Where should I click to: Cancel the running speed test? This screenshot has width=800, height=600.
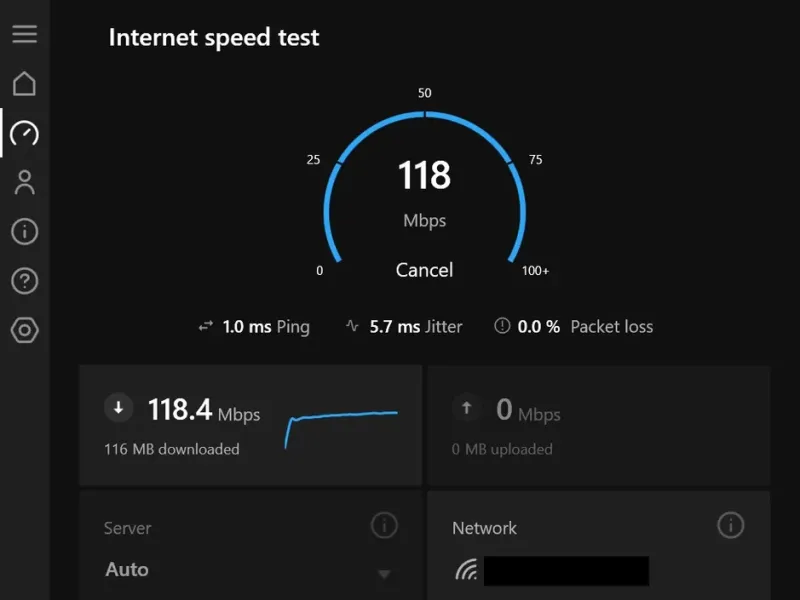424,270
